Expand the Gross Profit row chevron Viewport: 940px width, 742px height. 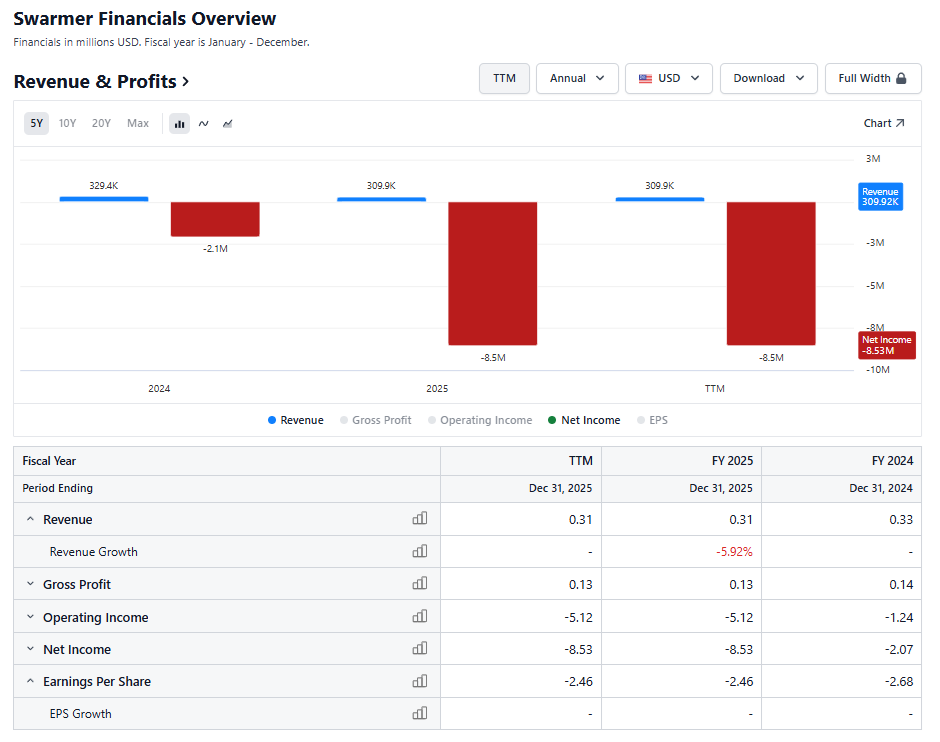31,584
